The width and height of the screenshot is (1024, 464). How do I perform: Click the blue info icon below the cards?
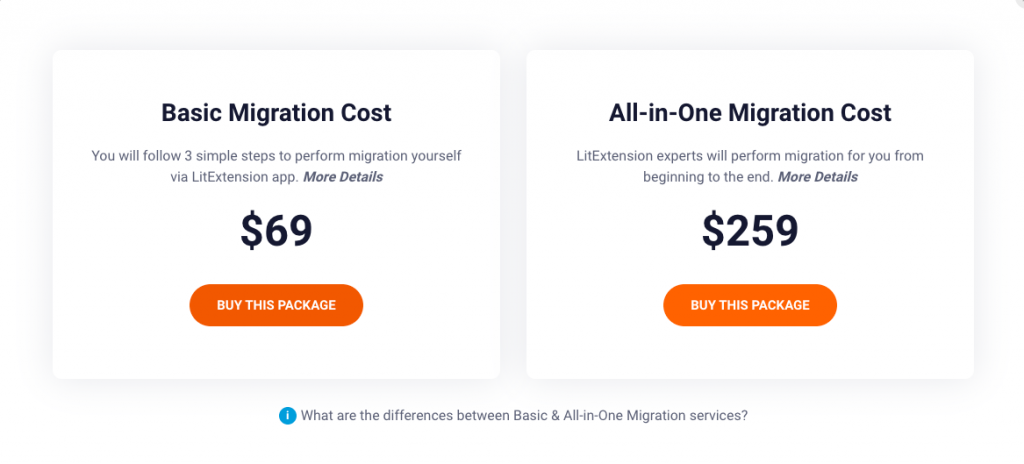click(287, 416)
